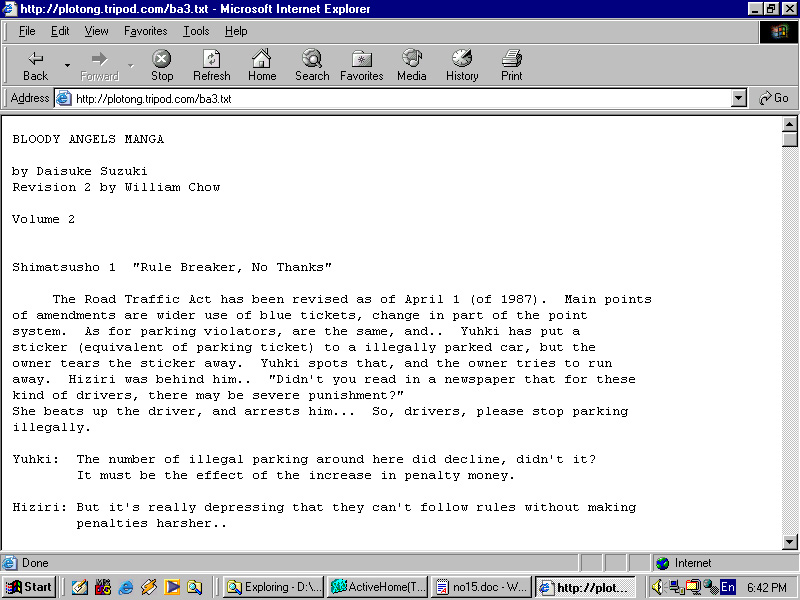800x600 pixels.
Task: Launch the Winamp quick launch icon
Action: 148,587
